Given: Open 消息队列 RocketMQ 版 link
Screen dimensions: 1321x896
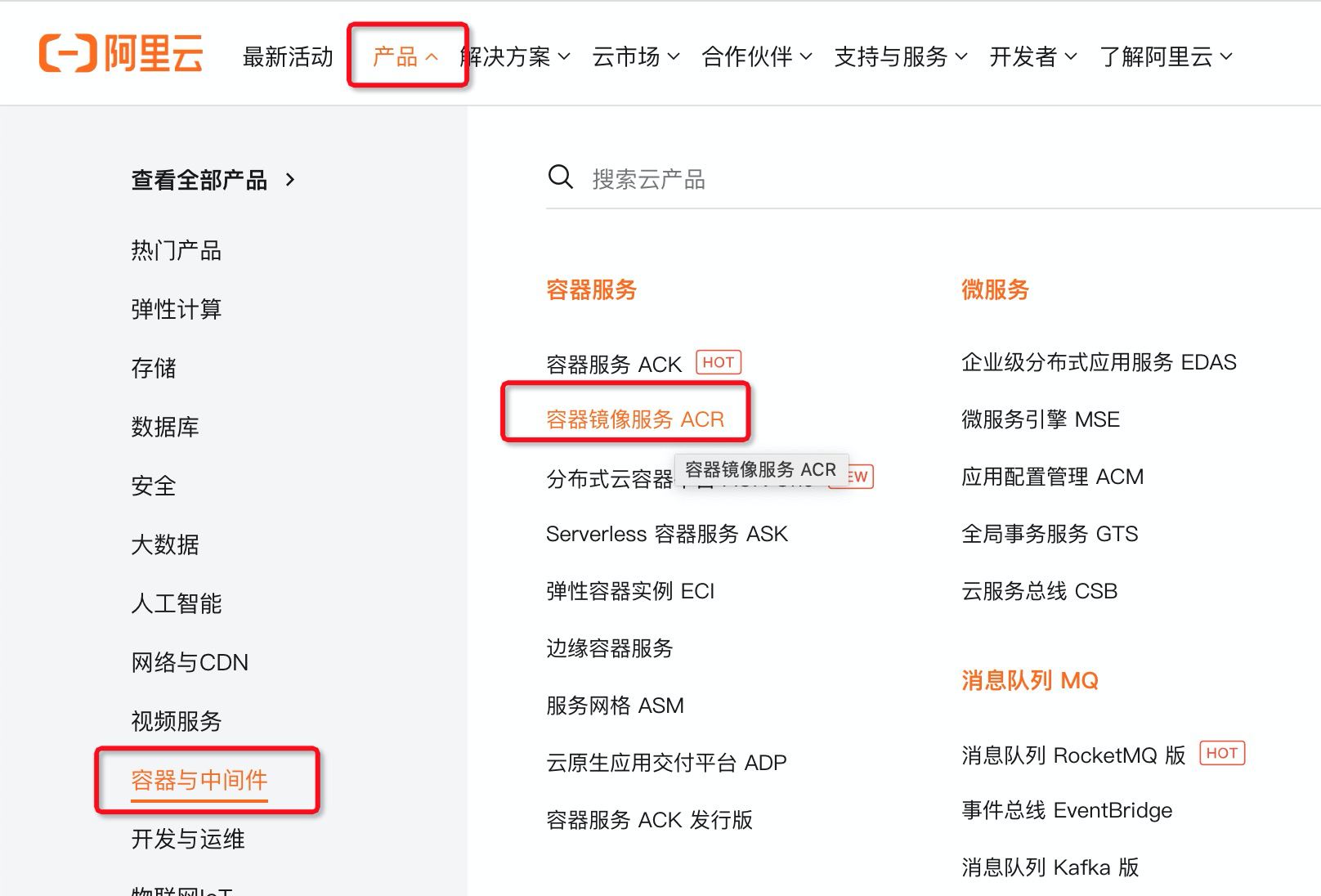Looking at the screenshot, I should tap(1073, 755).
